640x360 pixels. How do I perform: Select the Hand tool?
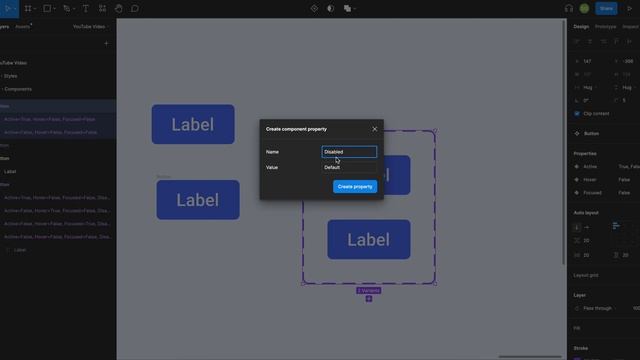click(119, 8)
